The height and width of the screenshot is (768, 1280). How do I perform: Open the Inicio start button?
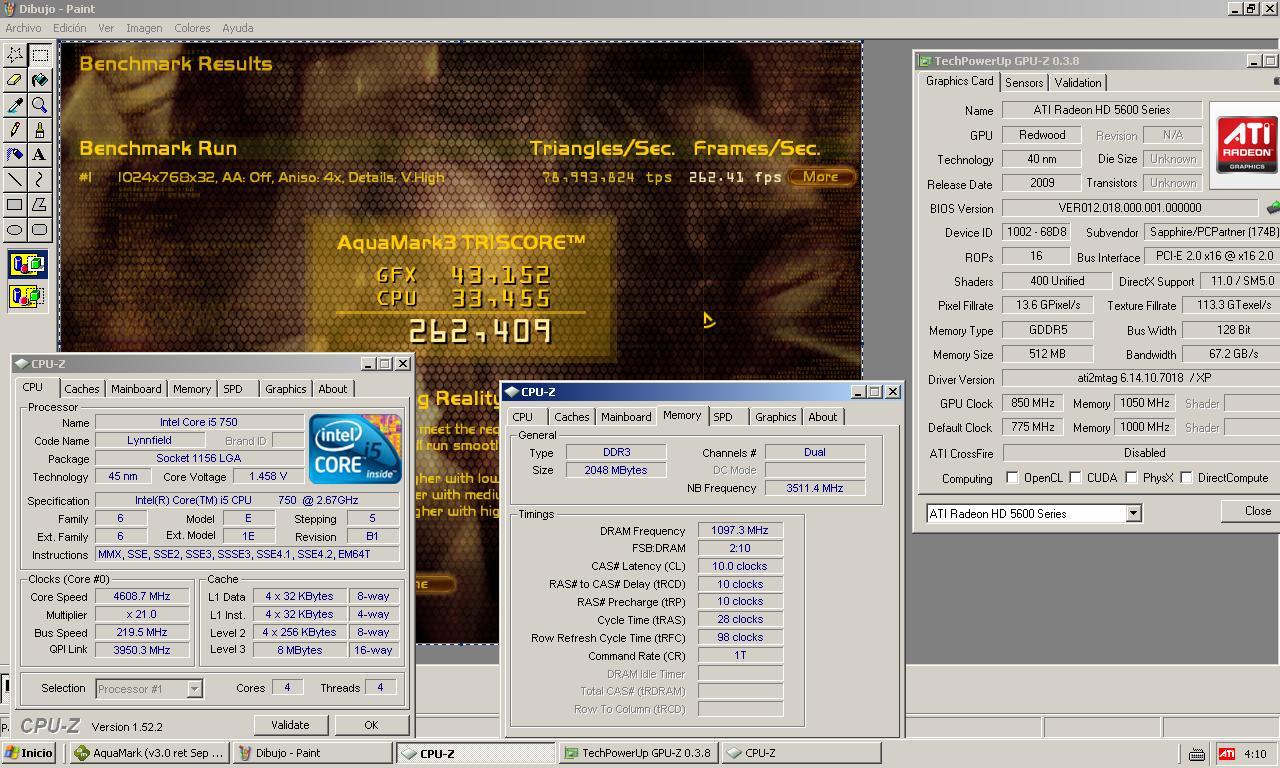pyautogui.click(x=30, y=753)
